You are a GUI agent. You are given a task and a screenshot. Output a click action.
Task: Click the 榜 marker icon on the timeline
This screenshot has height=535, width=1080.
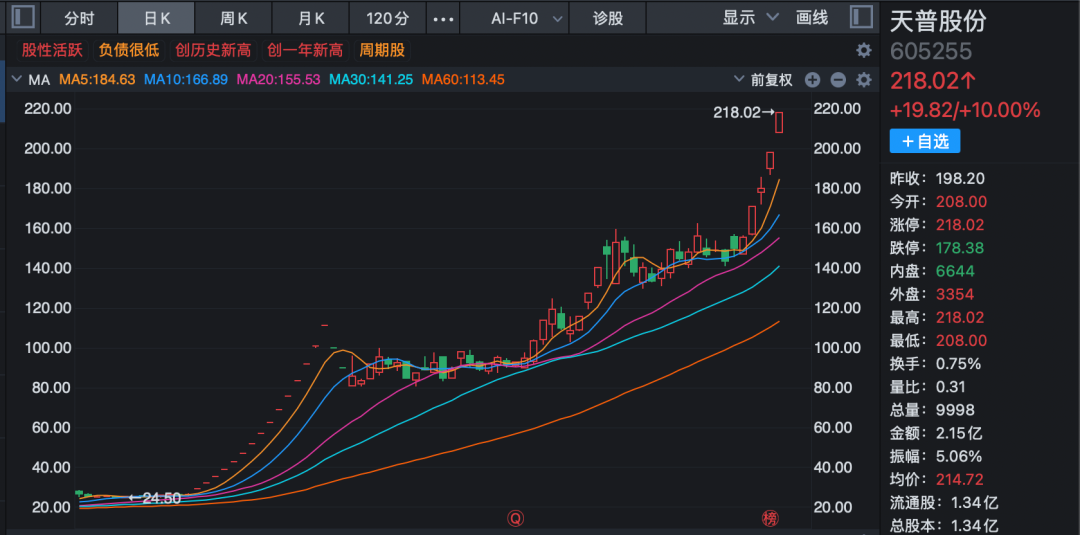coord(770,518)
